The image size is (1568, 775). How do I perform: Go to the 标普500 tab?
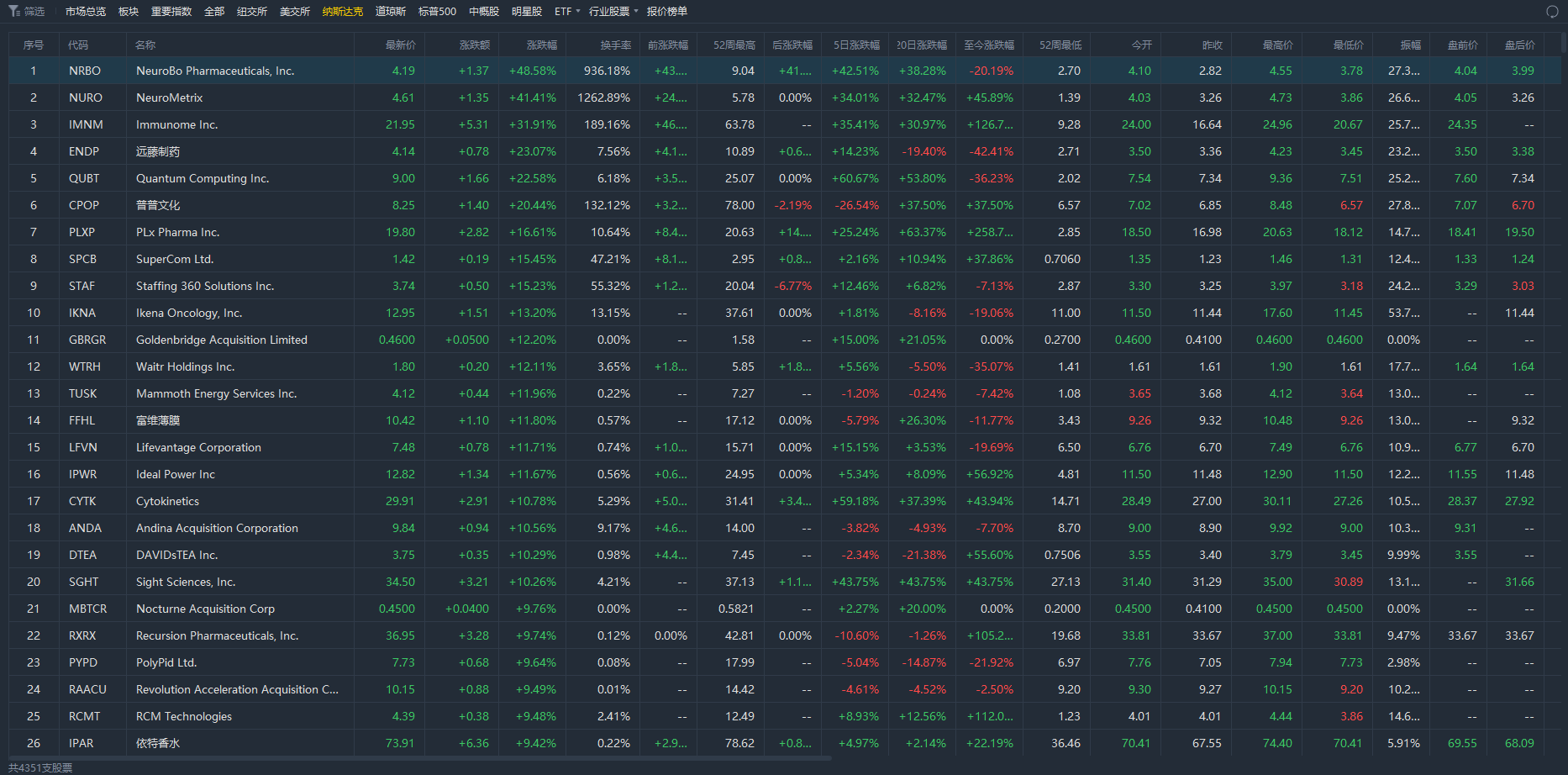[437, 12]
